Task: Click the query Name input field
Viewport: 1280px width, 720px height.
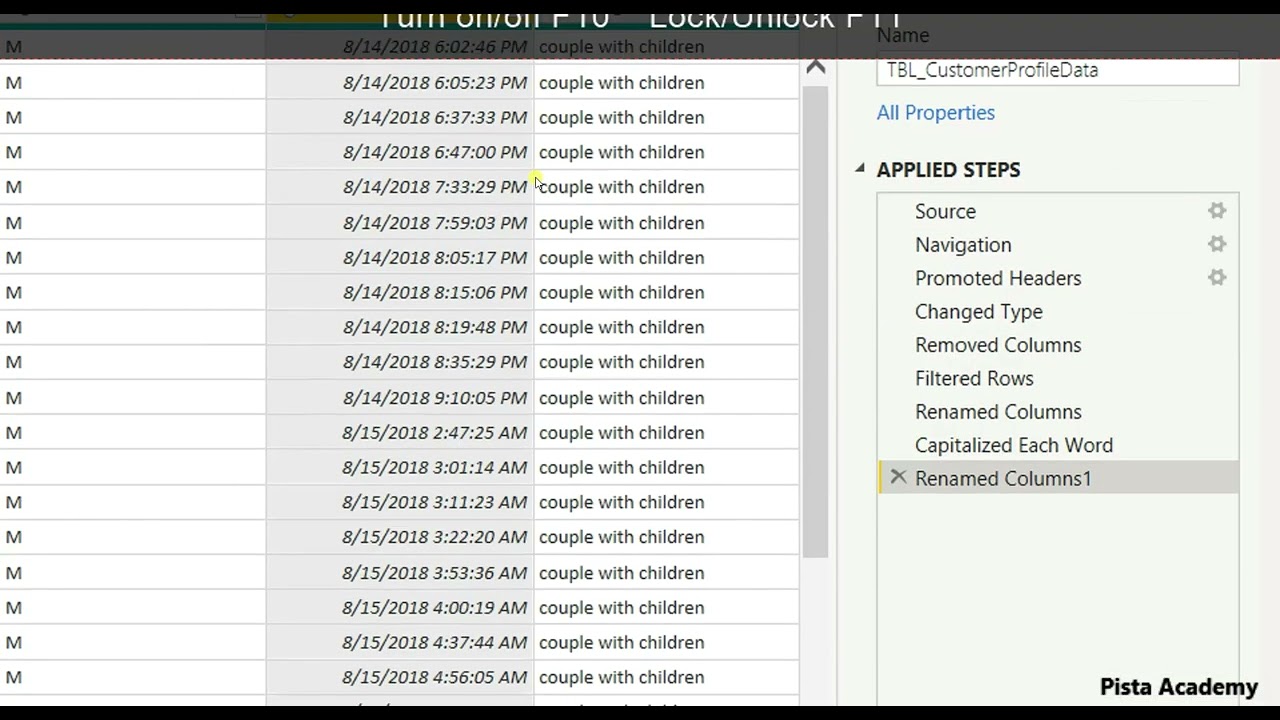Action: tap(1058, 70)
